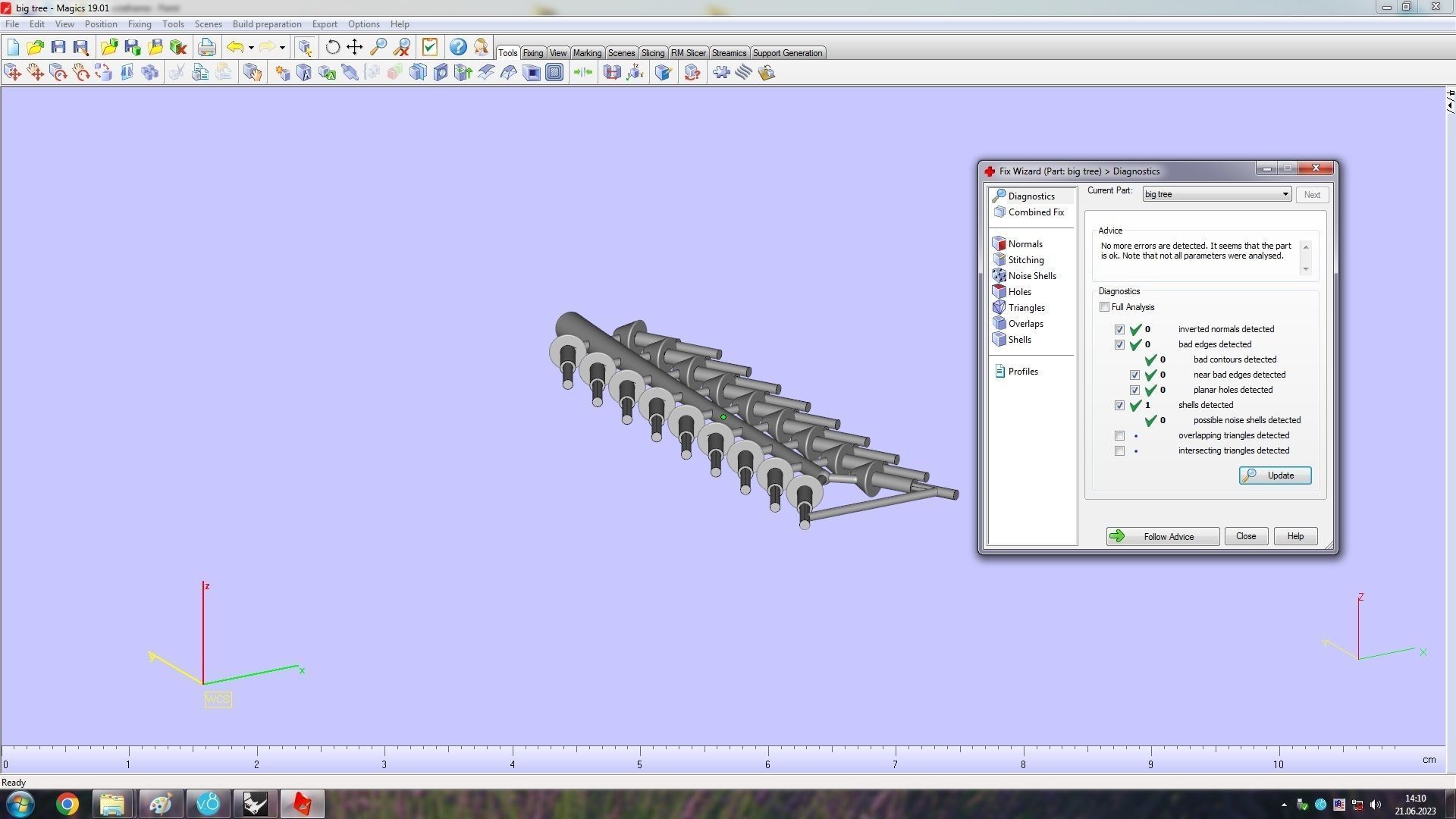Open the Undo history dropdown arrow
The height and width of the screenshot is (819, 1456).
[x=251, y=47]
